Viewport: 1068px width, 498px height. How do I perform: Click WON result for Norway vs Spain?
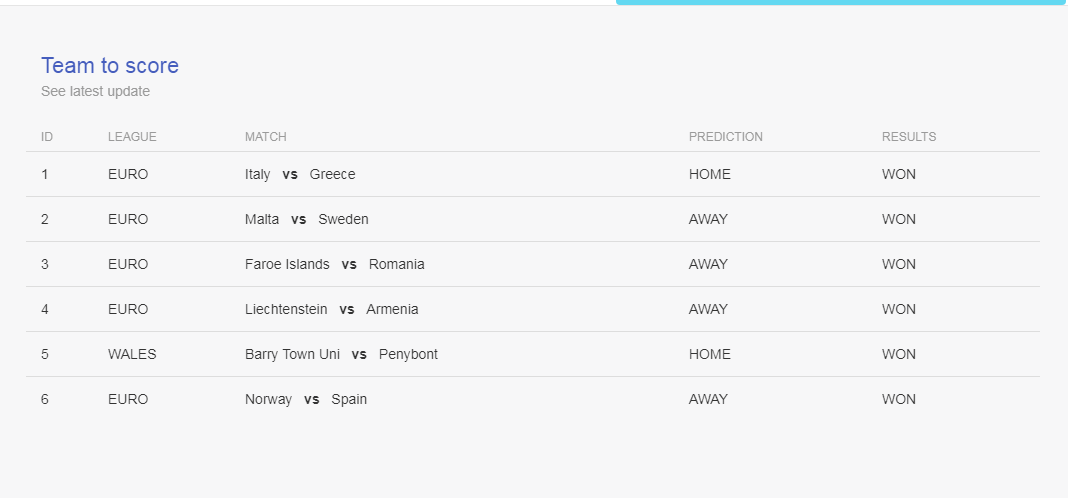pos(898,399)
